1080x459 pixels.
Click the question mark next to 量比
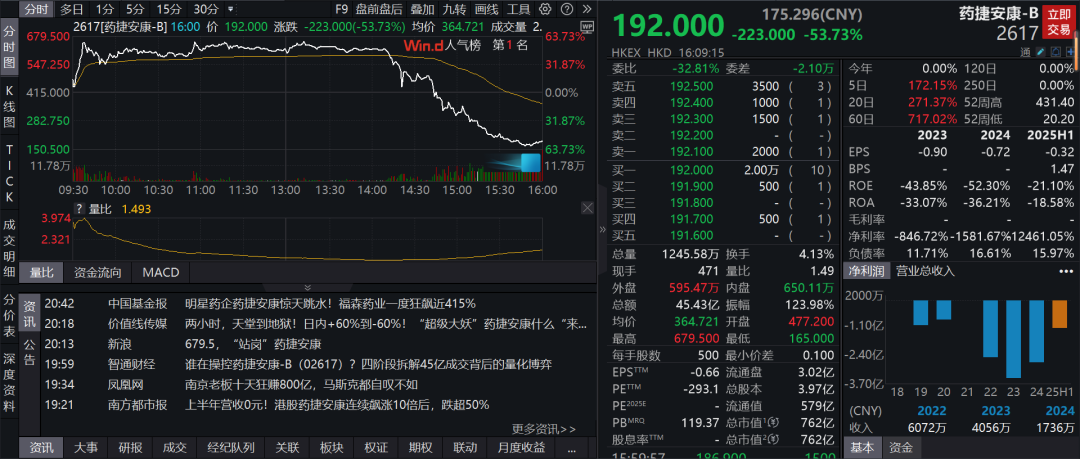coord(79,209)
